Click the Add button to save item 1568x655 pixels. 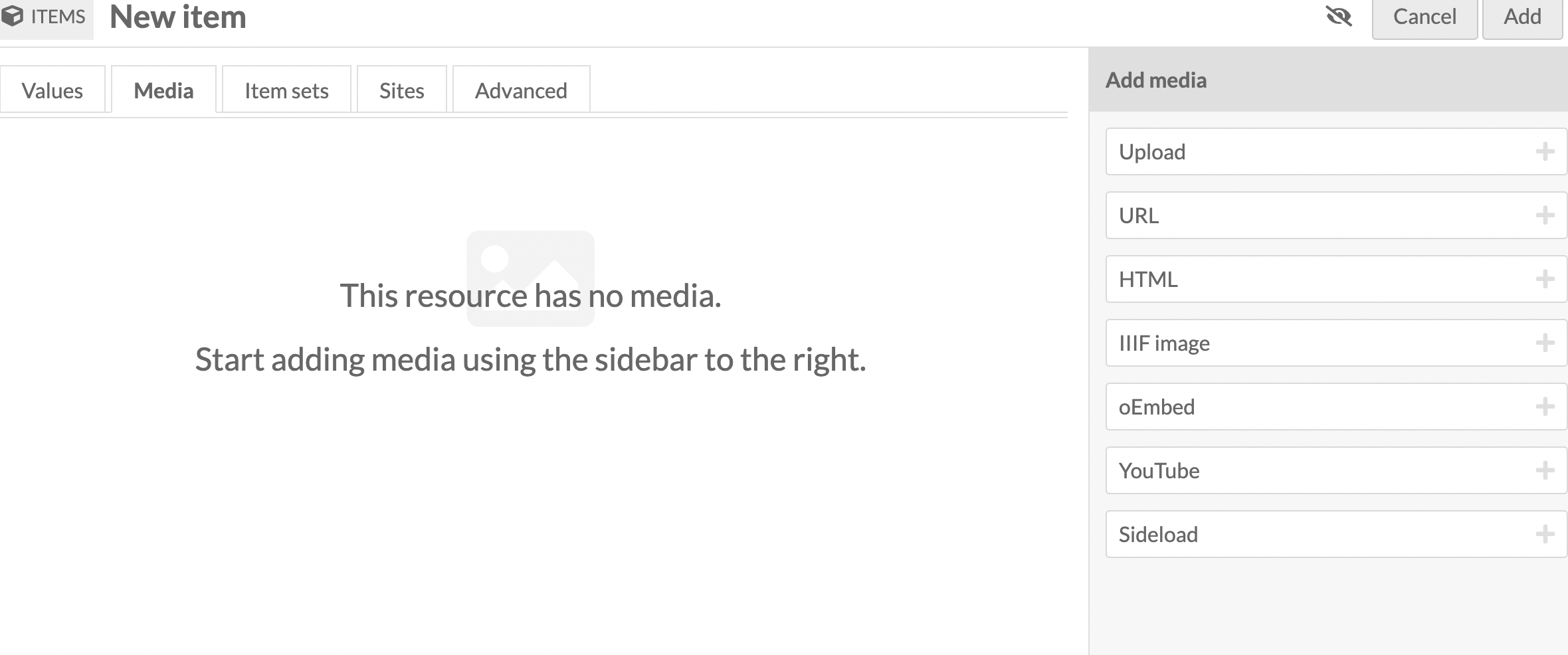coord(1522,17)
